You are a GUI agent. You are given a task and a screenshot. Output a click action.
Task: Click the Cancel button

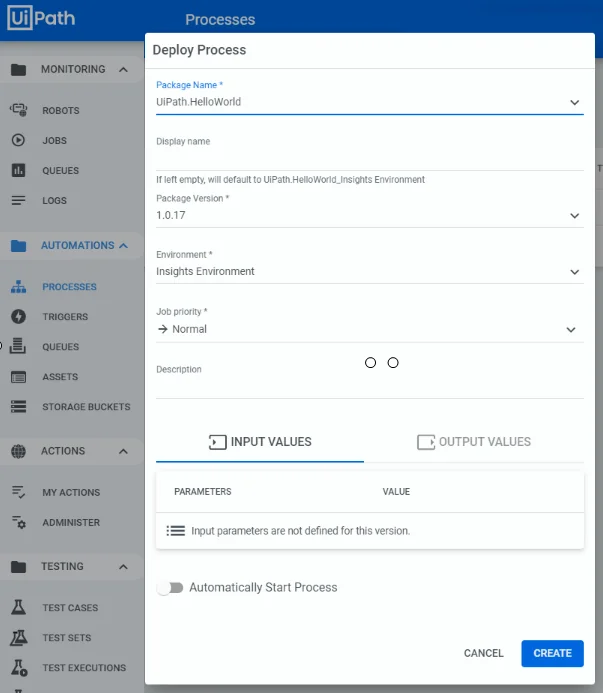pos(483,653)
